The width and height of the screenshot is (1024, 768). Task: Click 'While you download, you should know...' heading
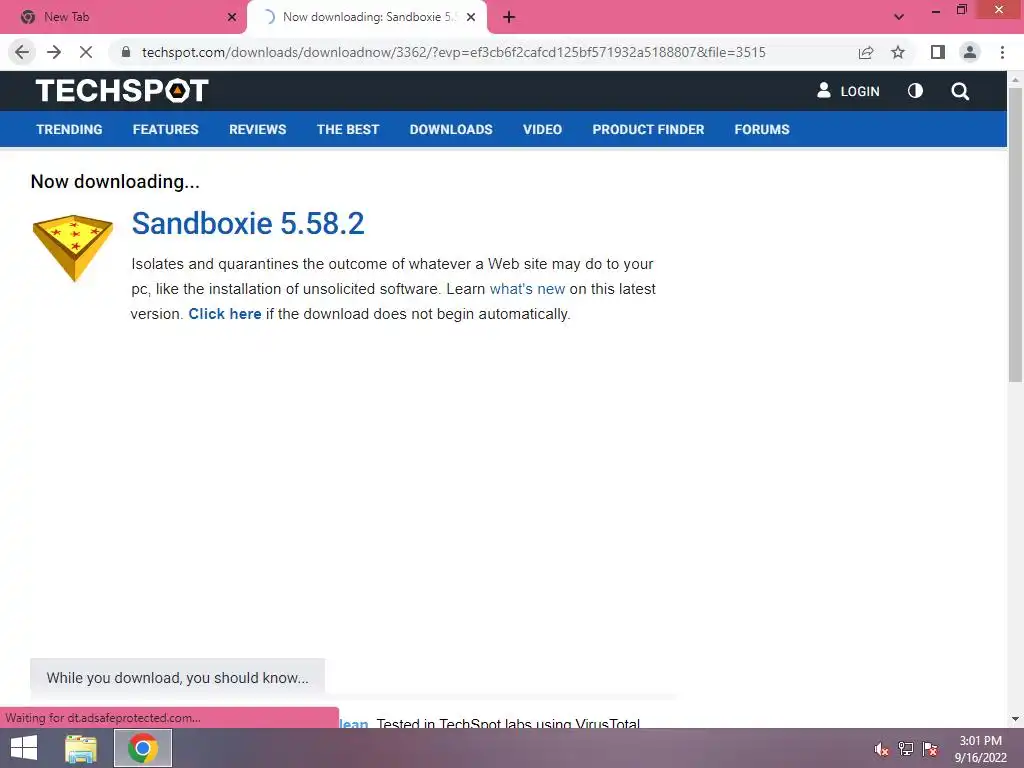177,678
